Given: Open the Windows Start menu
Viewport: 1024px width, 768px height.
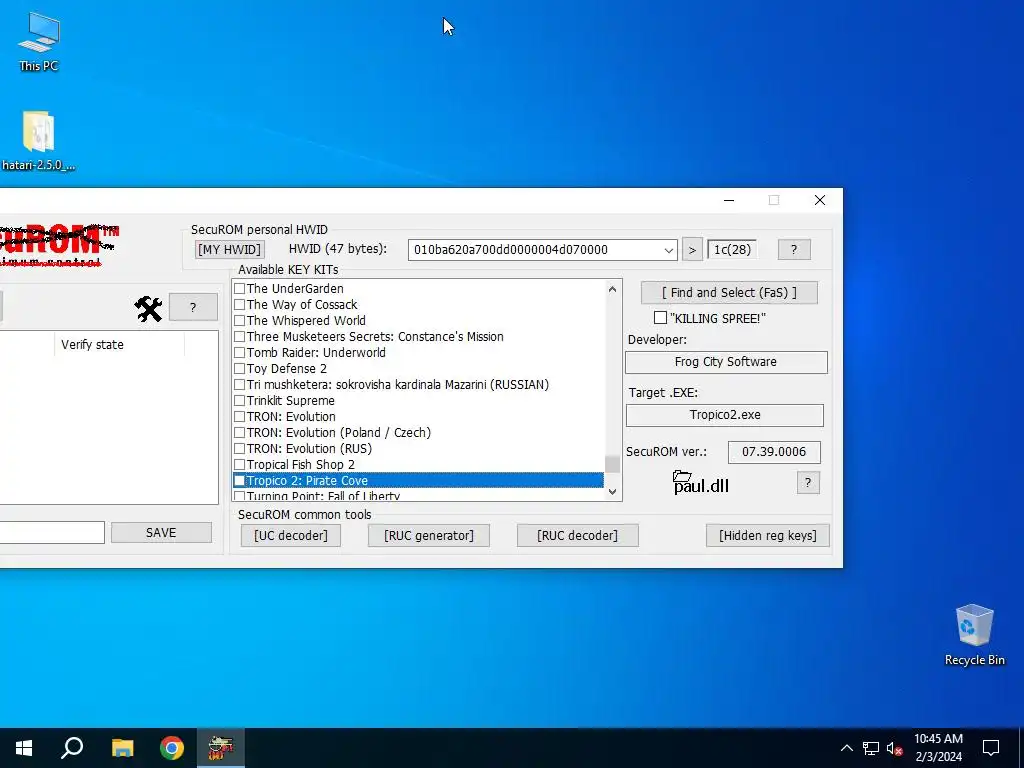Looking at the screenshot, I should (24, 748).
